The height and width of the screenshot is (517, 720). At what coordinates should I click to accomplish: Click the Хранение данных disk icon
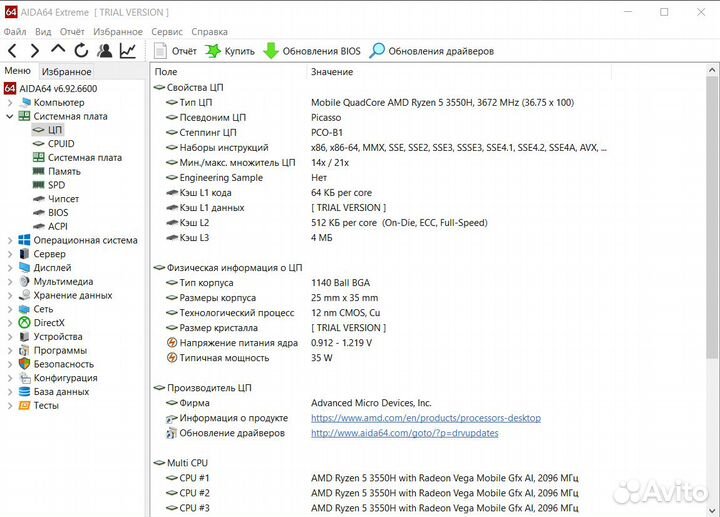coord(24,295)
